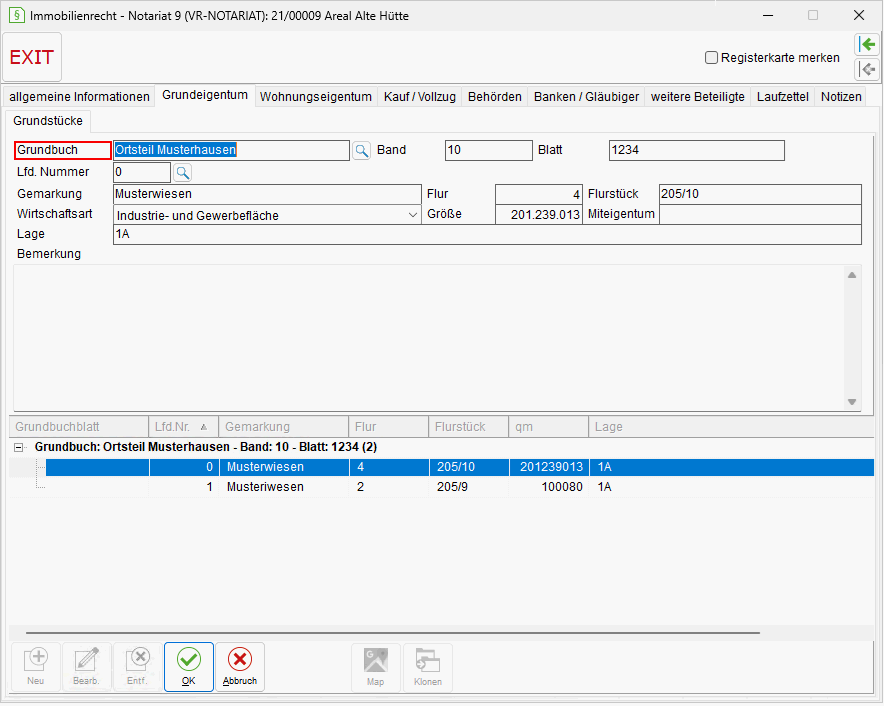Click the Bearb. edit pencil button
Viewport: 884px width, 706px height.
[x=86, y=667]
